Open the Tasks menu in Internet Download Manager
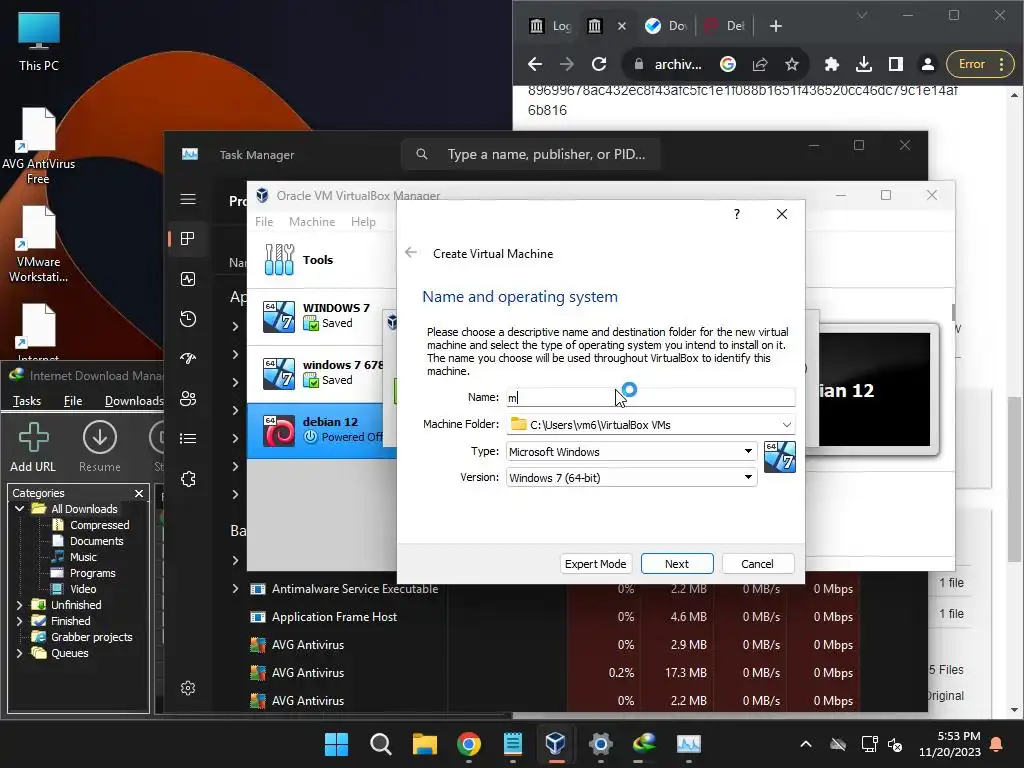 click(x=27, y=400)
